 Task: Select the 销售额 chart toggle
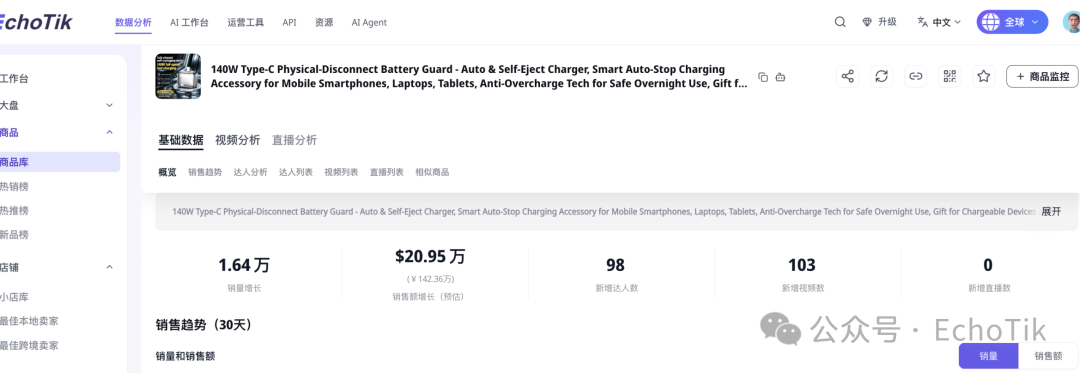(x=1048, y=356)
